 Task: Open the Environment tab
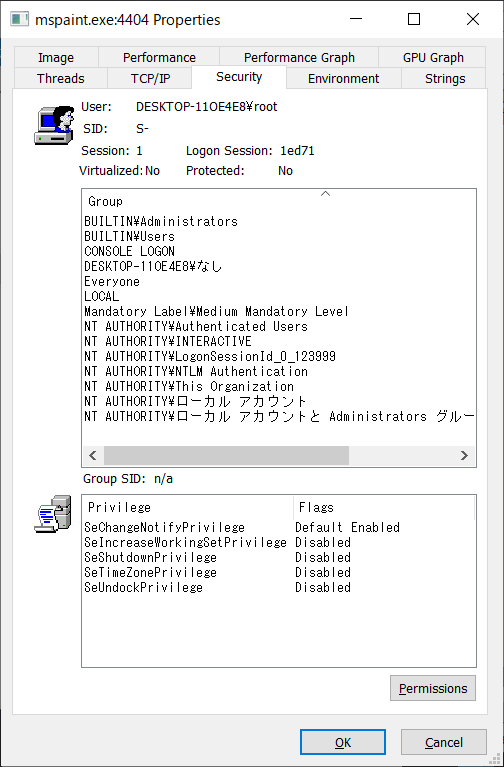344,78
